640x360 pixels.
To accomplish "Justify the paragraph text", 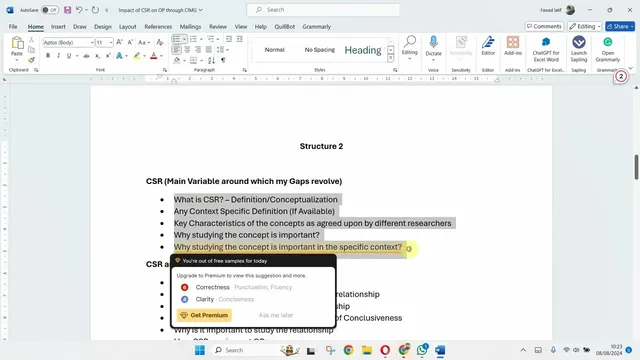I will tap(209, 50).
